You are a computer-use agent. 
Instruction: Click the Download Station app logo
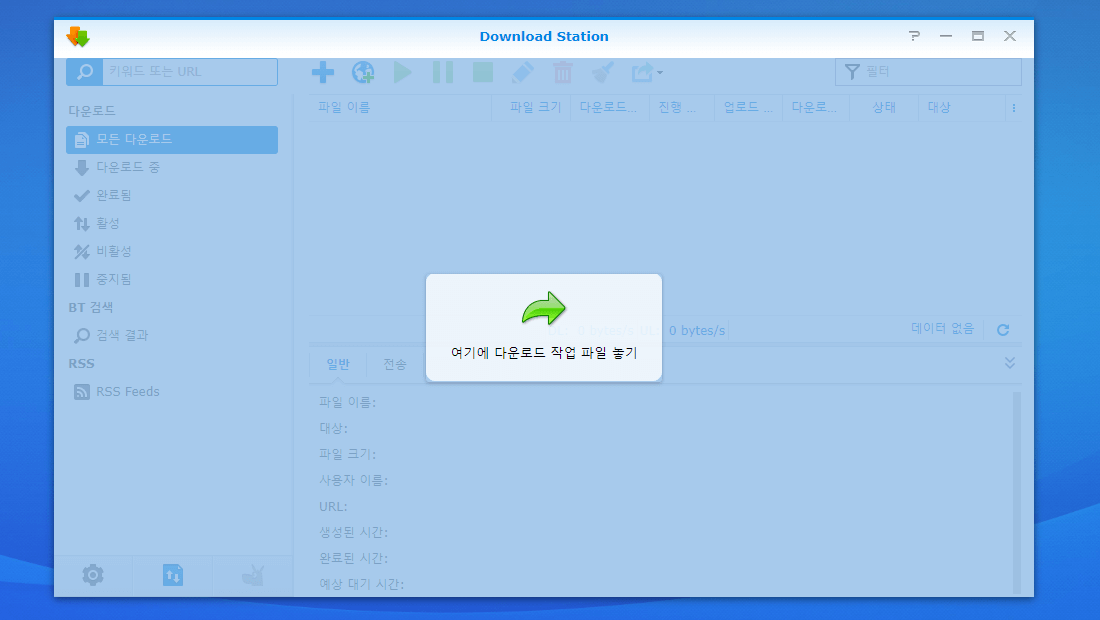coord(78,36)
